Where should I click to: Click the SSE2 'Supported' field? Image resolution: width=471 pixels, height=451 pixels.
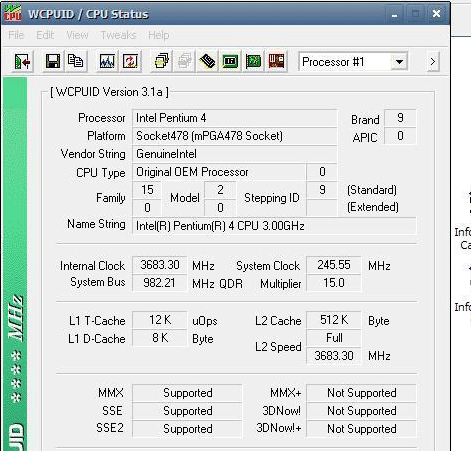tap(187, 429)
